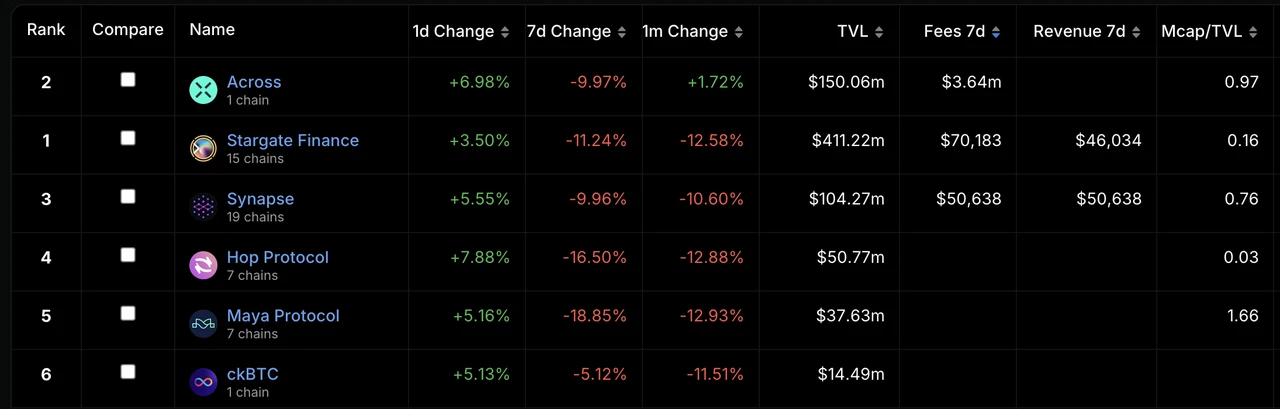Sort by Fees 7d arrow icon
This screenshot has width=1280, height=409.
[996, 32]
